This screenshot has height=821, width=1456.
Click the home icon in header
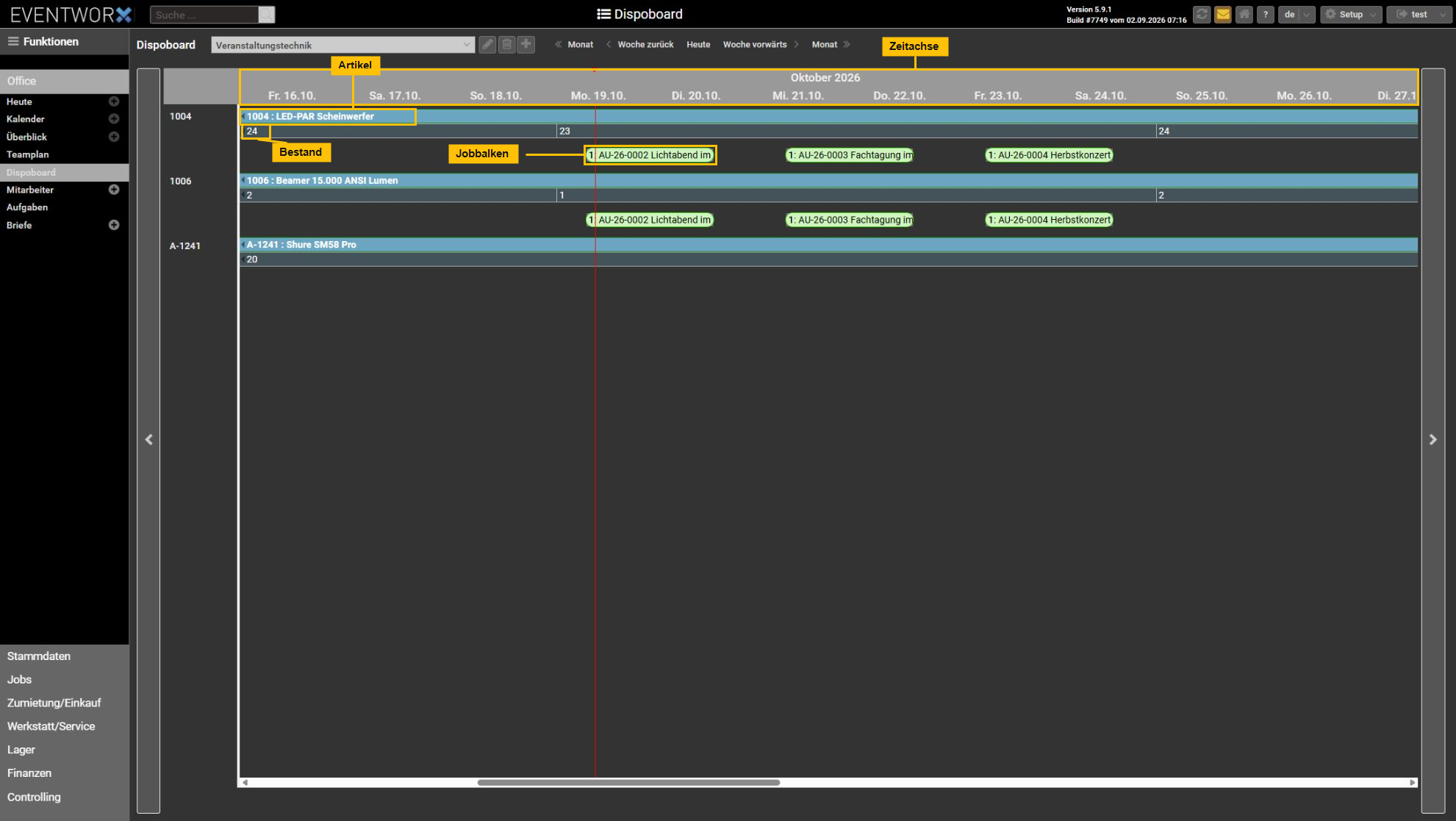coord(1244,15)
